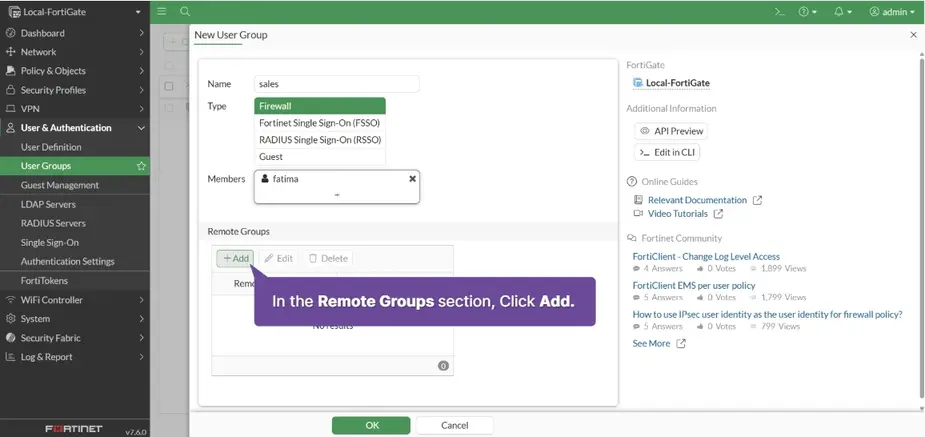The image size is (925, 437).
Task: Click the System gear icon
Action: tap(10, 318)
